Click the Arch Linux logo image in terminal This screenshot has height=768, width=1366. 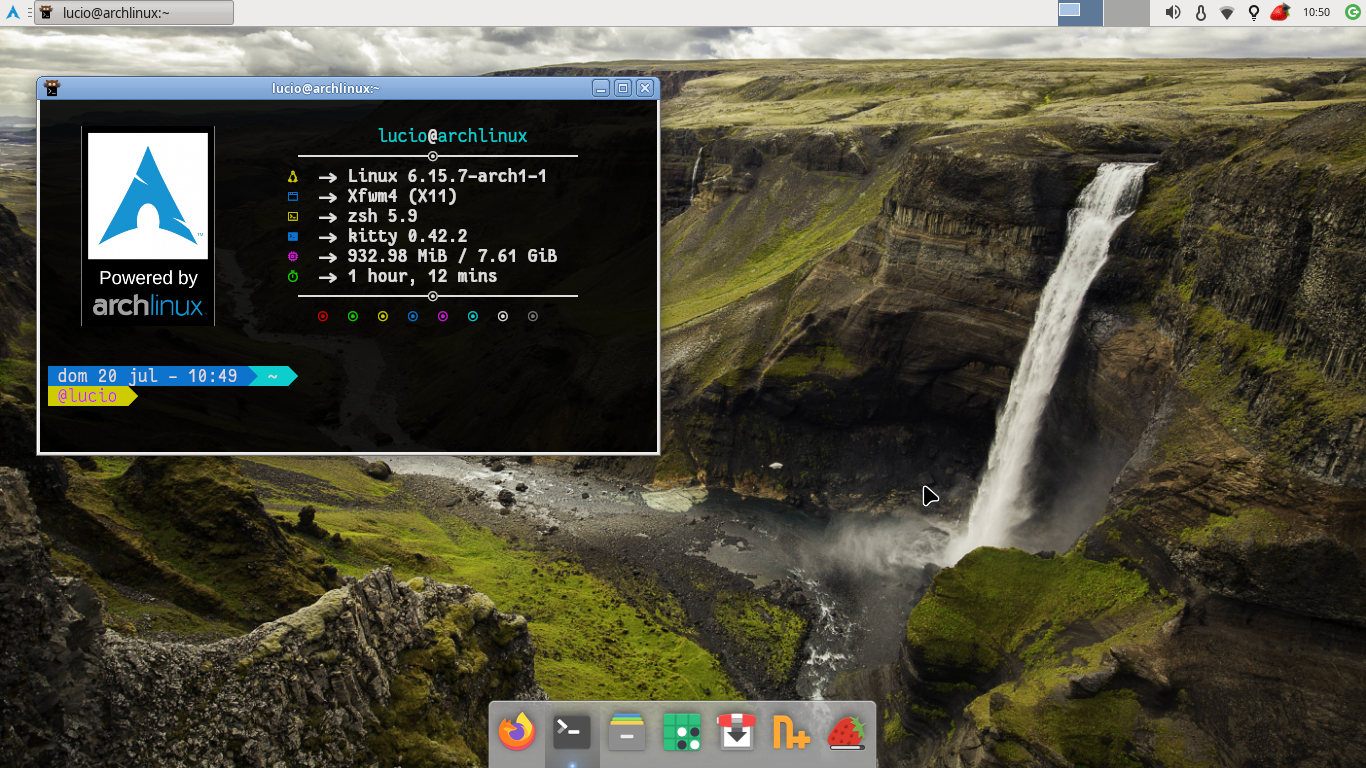pos(148,196)
